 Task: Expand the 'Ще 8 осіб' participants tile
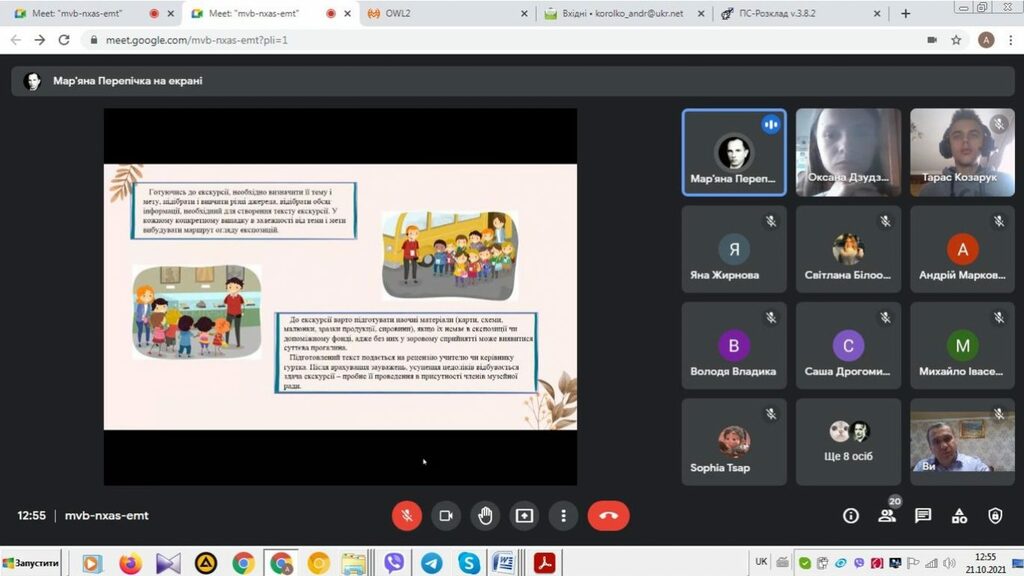tap(848, 442)
